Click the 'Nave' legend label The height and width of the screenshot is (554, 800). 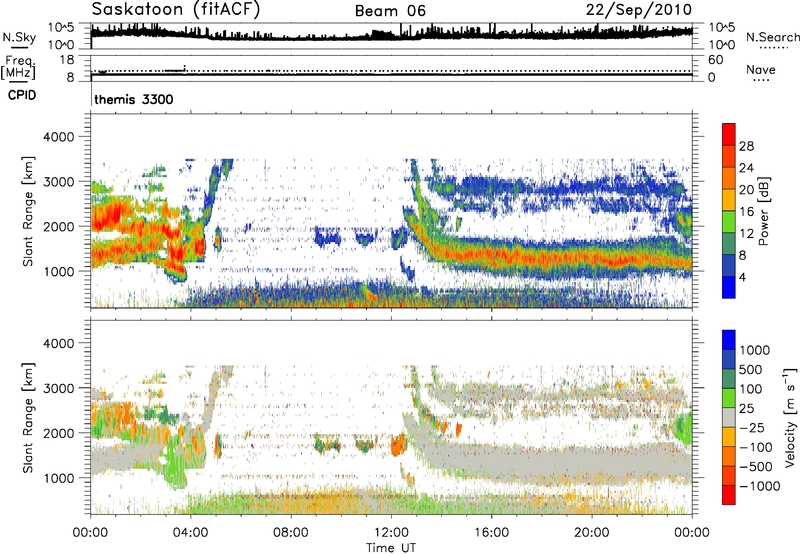761,69
